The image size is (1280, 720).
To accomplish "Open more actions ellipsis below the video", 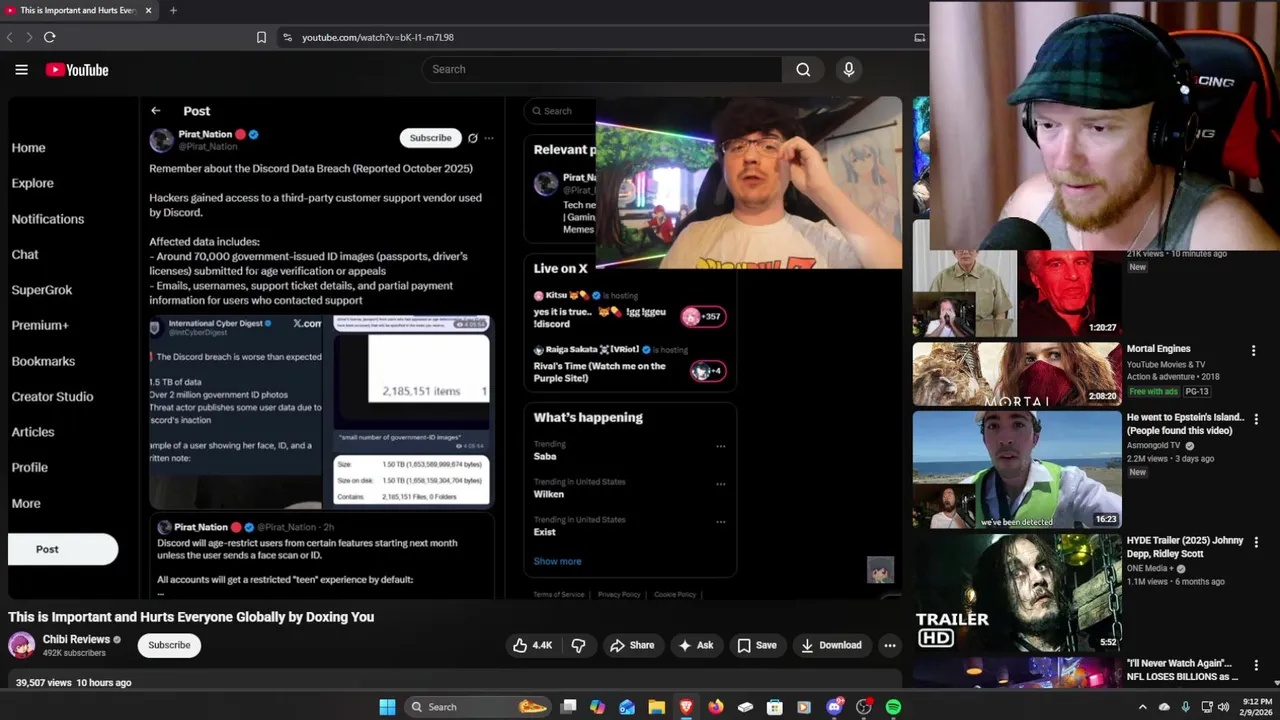I will 890,646.
